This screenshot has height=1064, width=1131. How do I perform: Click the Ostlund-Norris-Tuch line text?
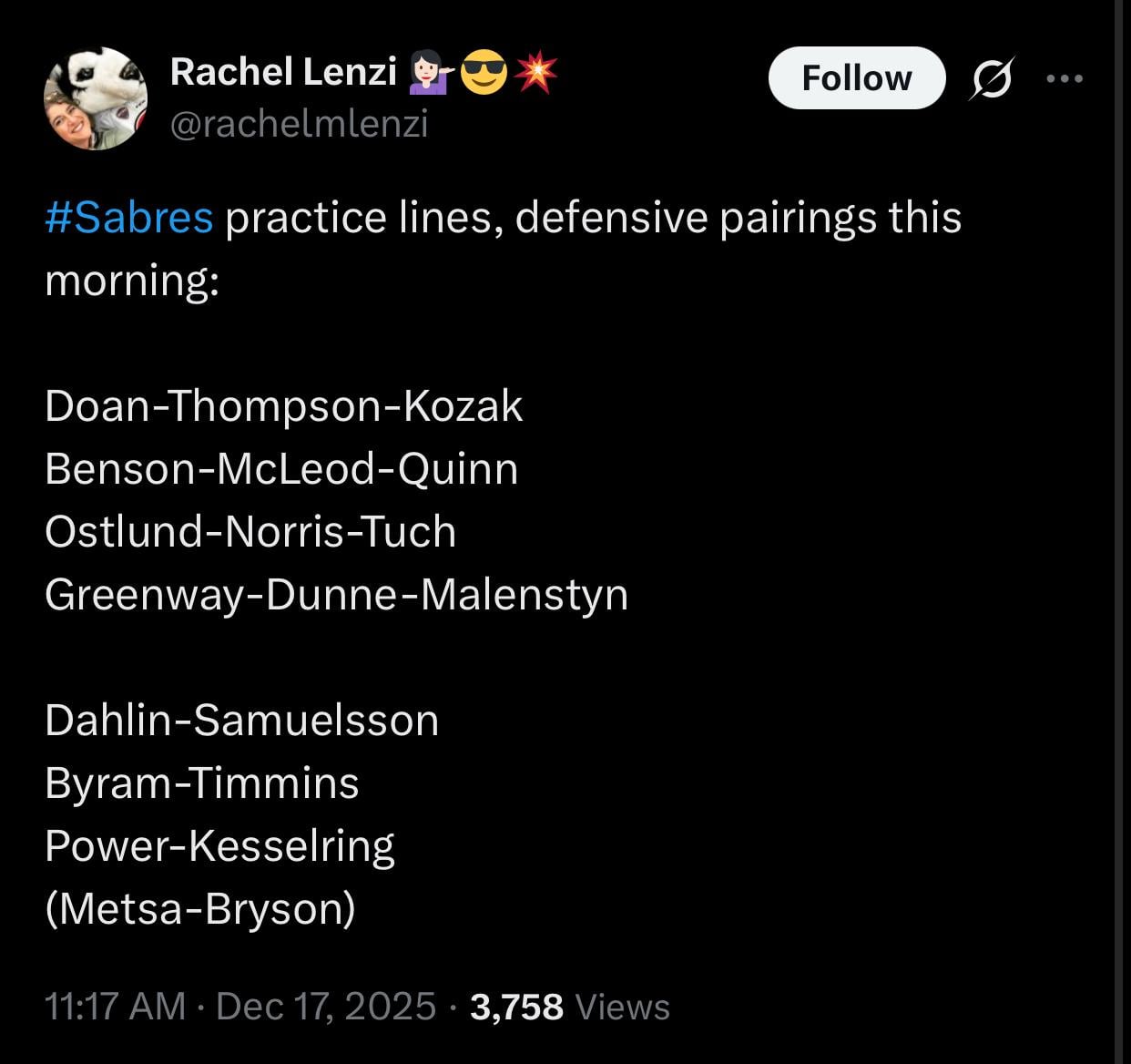coord(250,532)
